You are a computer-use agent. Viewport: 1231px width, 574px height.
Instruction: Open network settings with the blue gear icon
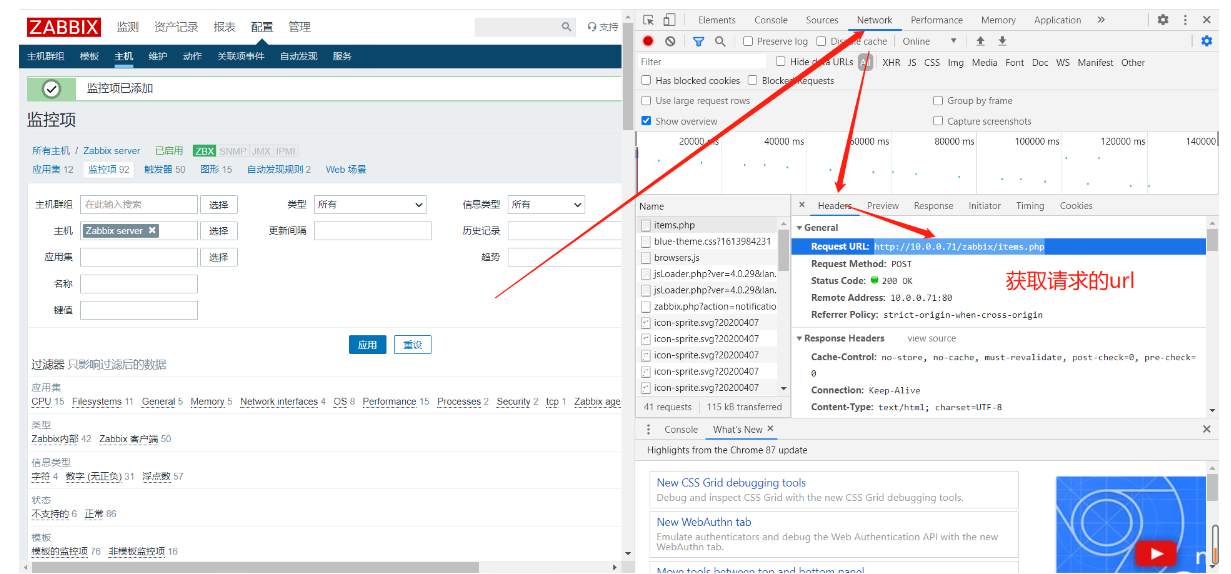pos(1206,41)
